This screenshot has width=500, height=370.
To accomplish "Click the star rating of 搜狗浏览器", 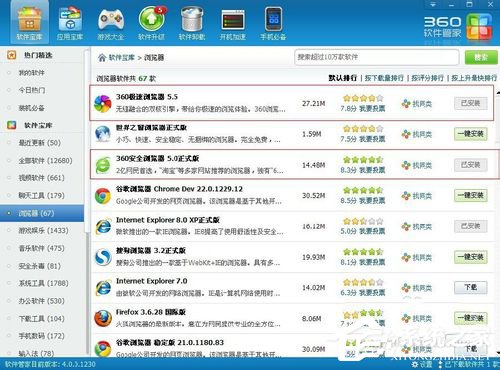I will (x=363, y=252).
